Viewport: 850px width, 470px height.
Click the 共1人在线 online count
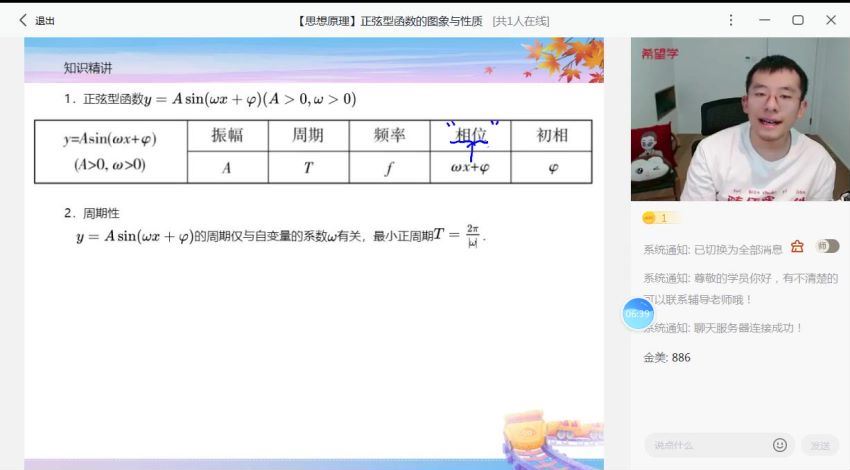521,21
